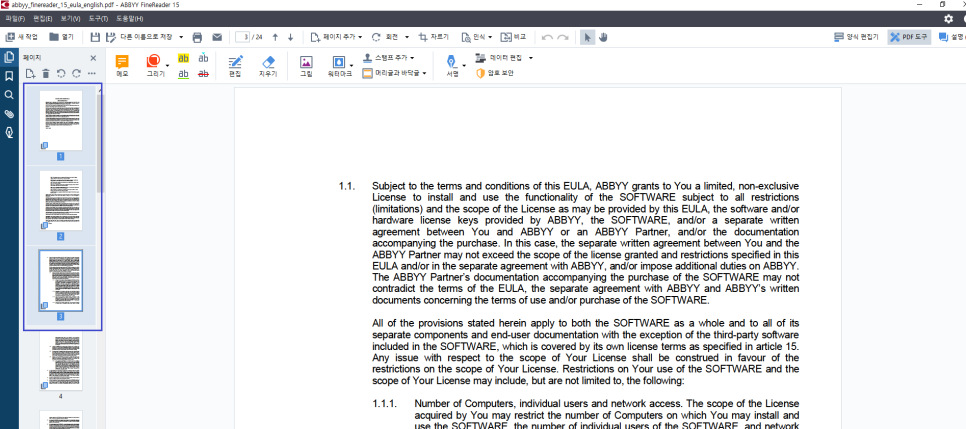Open the Attachments paperclip panel
This screenshot has width=966, height=429.
9,114
